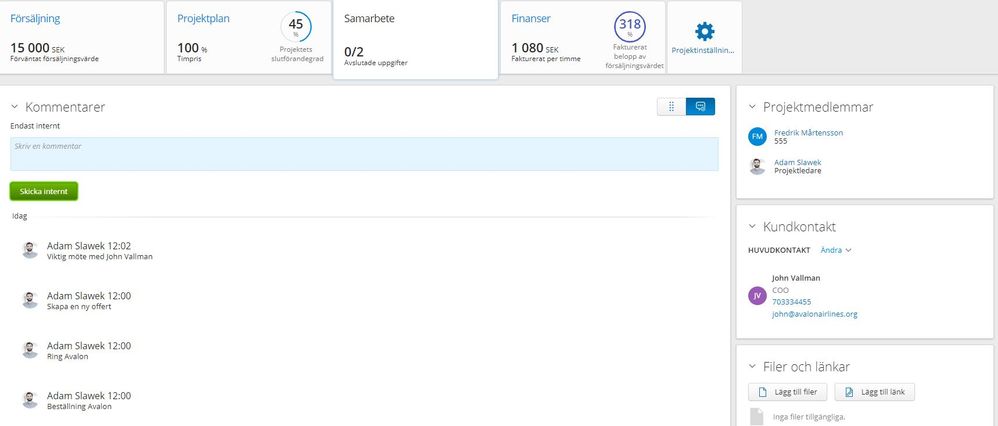
Task: Switch to the task list view toggle
Action: (x=671, y=106)
